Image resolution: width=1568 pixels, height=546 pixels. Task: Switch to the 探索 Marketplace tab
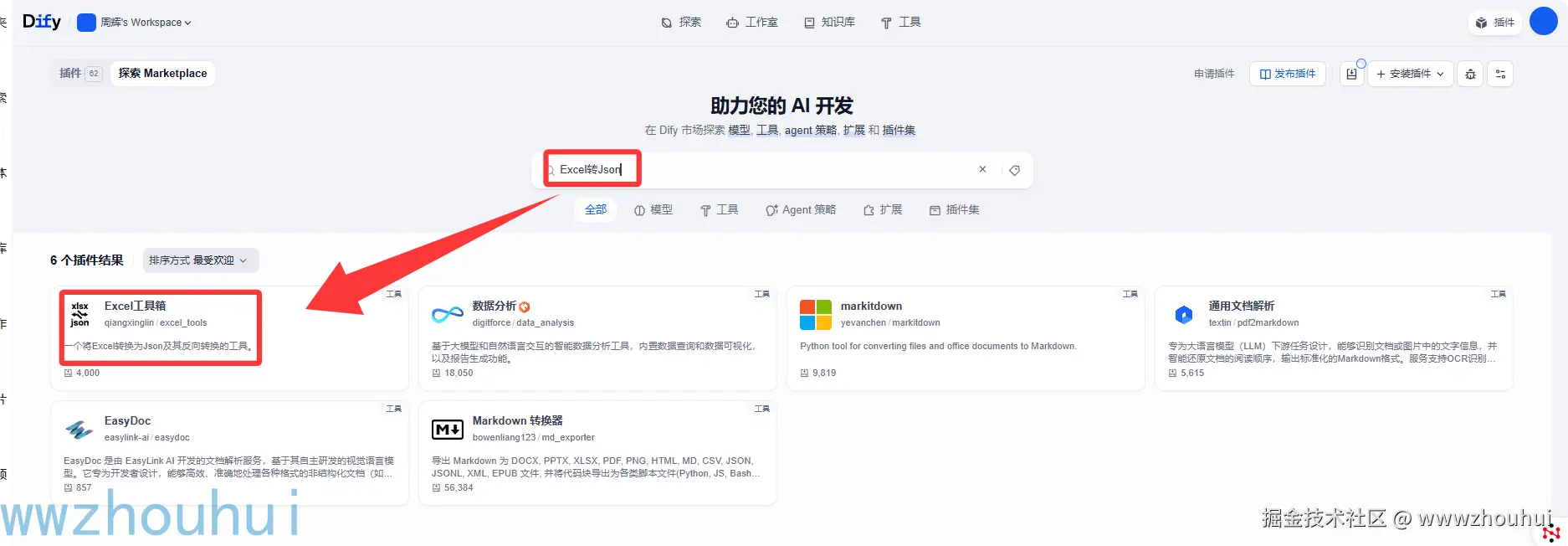[x=162, y=74]
